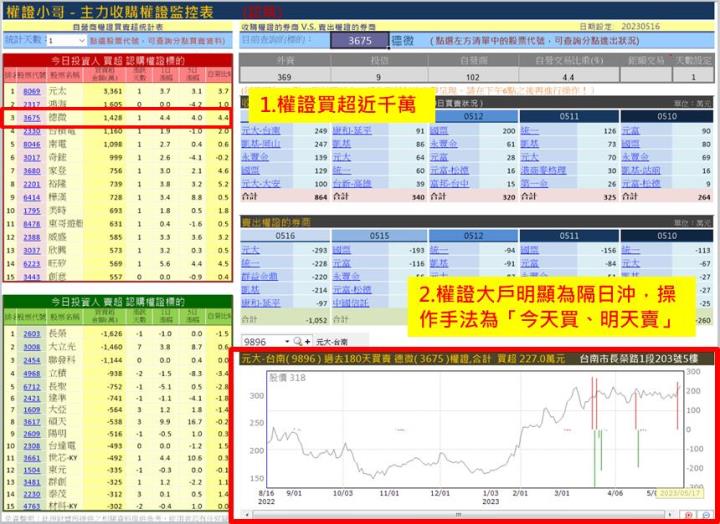Open the 群益金鼎 selling broker link
Viewport: 720px width, 524px height.
(x=259, y=276)
